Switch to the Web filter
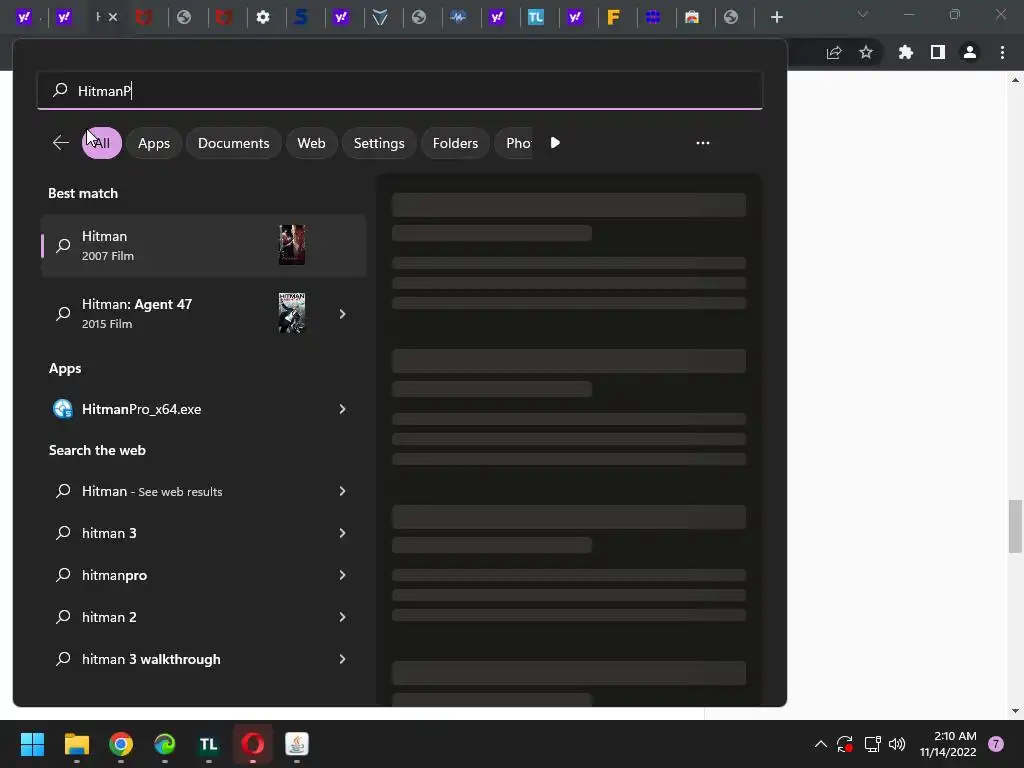Screen dimensions: 1024x768 click(312, 143)
